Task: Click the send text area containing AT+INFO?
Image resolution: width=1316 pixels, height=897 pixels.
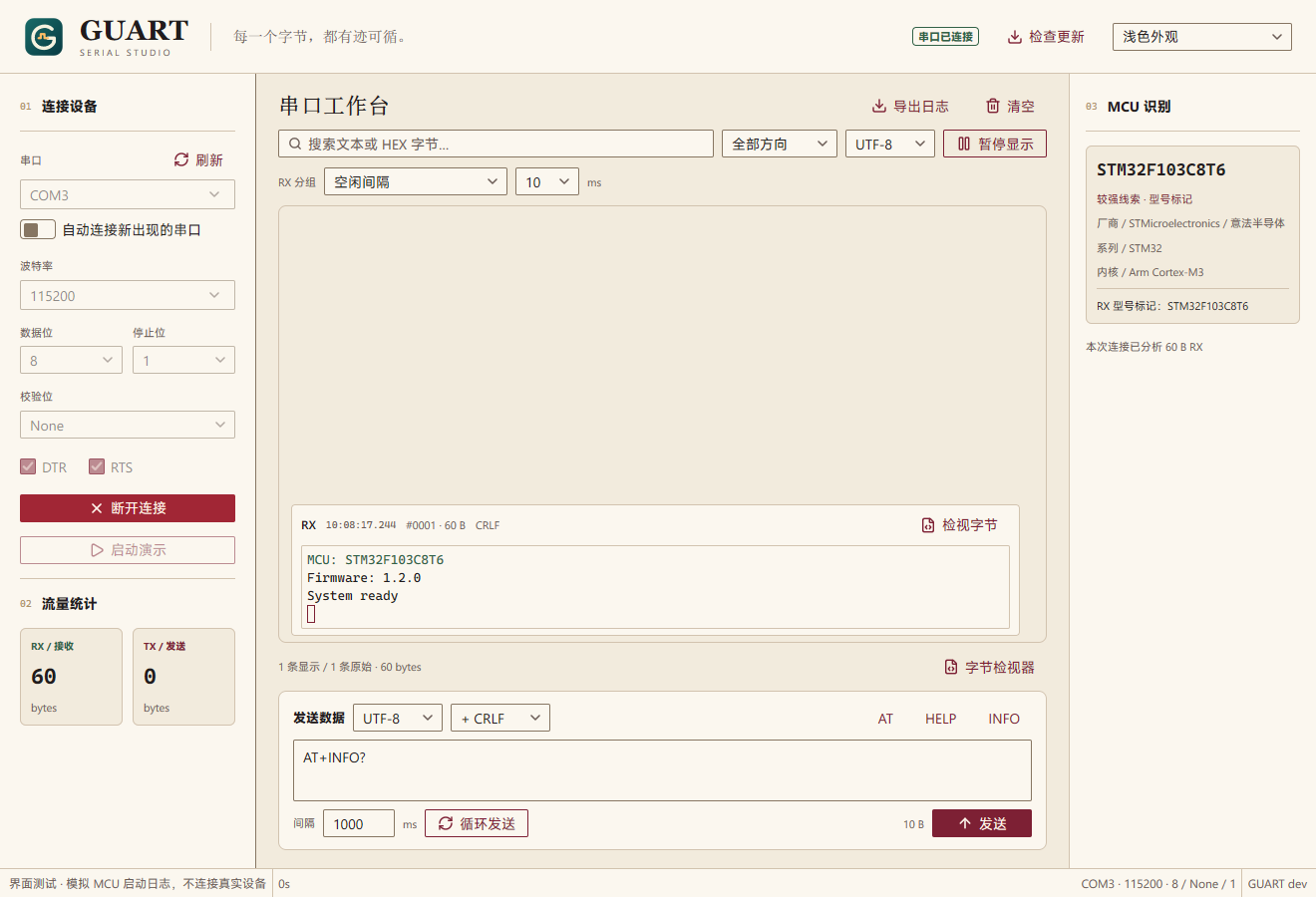Action: pos(662,770)
